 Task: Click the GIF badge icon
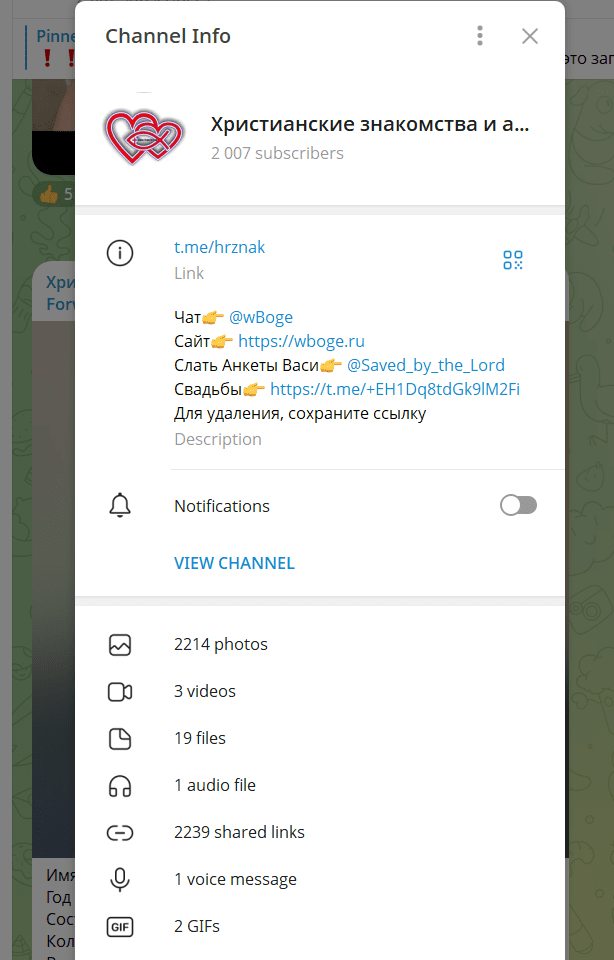[x=120, y=927]
